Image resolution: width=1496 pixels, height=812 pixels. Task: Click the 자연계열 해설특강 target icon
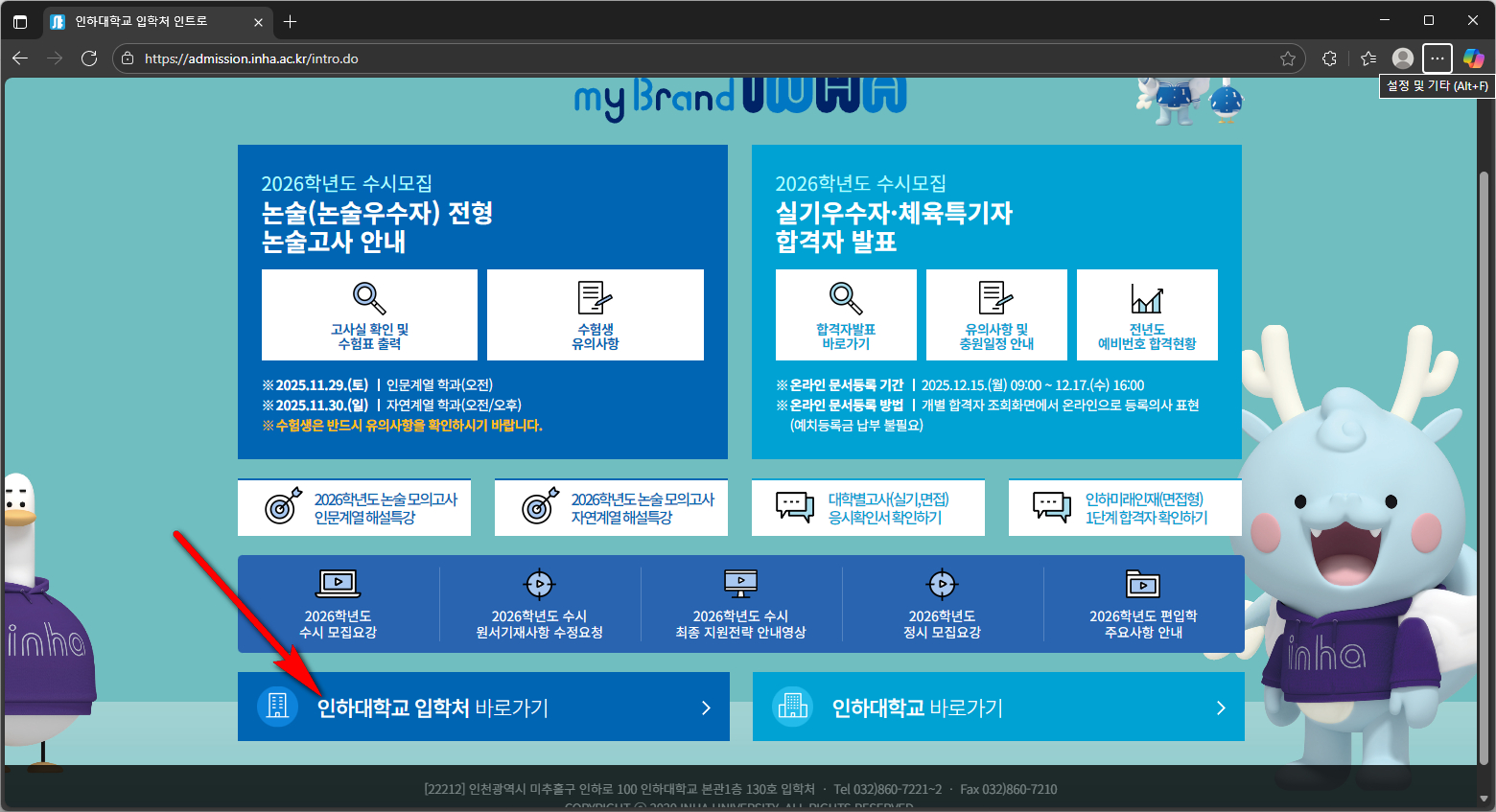tap(539, 507)
